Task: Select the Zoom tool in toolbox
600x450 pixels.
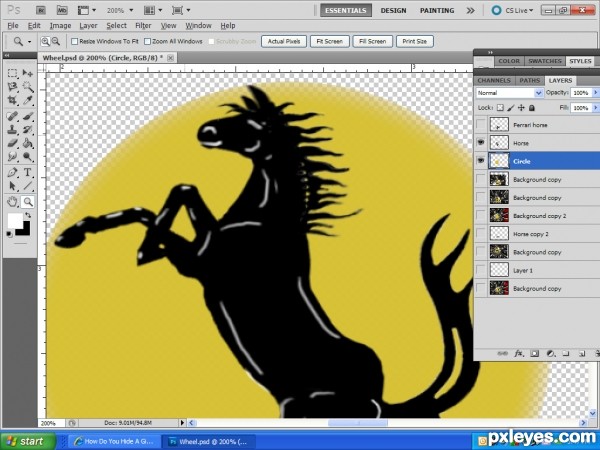Action: (x=28, y=202)
